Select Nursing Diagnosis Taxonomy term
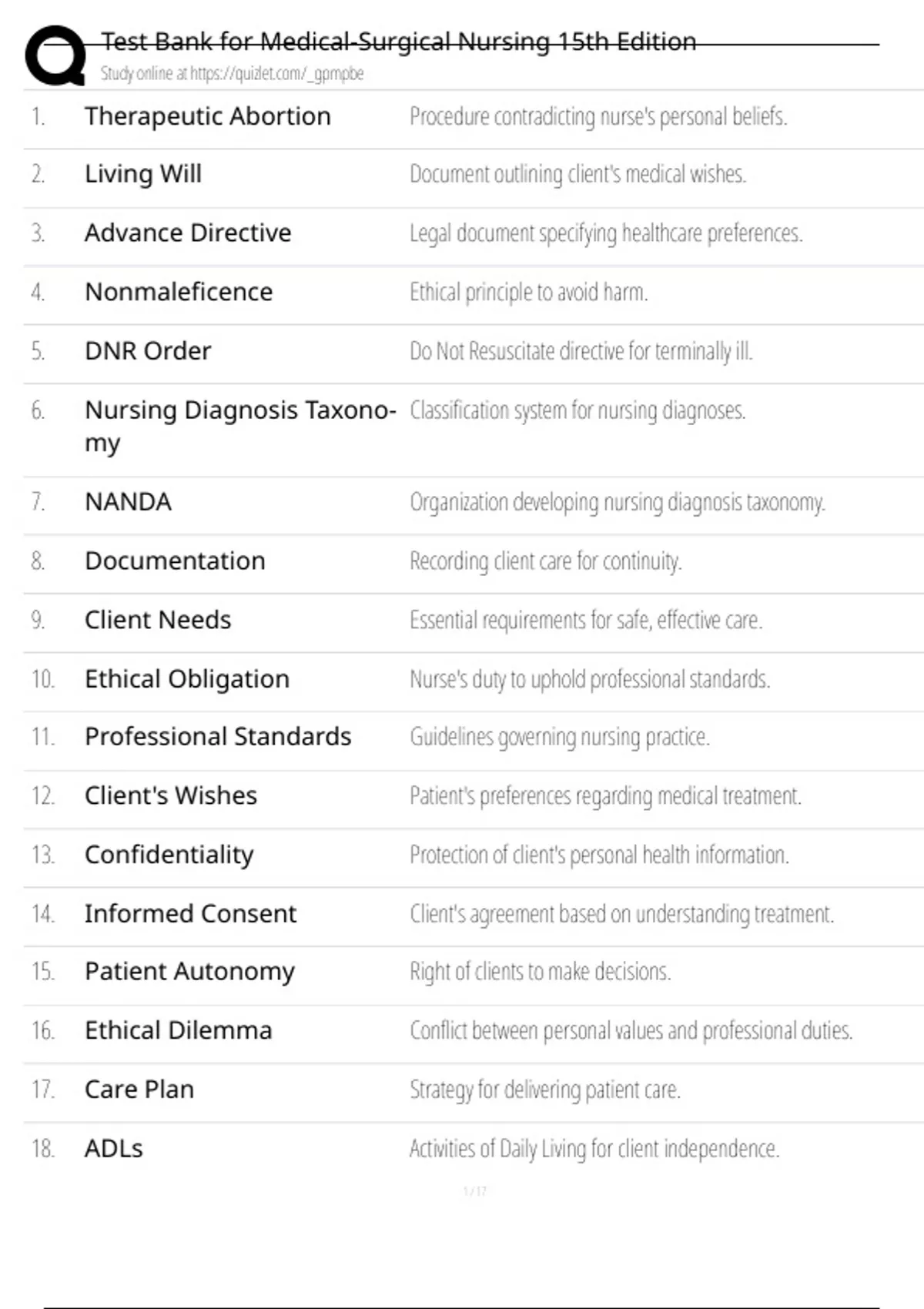924x1309 pixels. point(240,427)
